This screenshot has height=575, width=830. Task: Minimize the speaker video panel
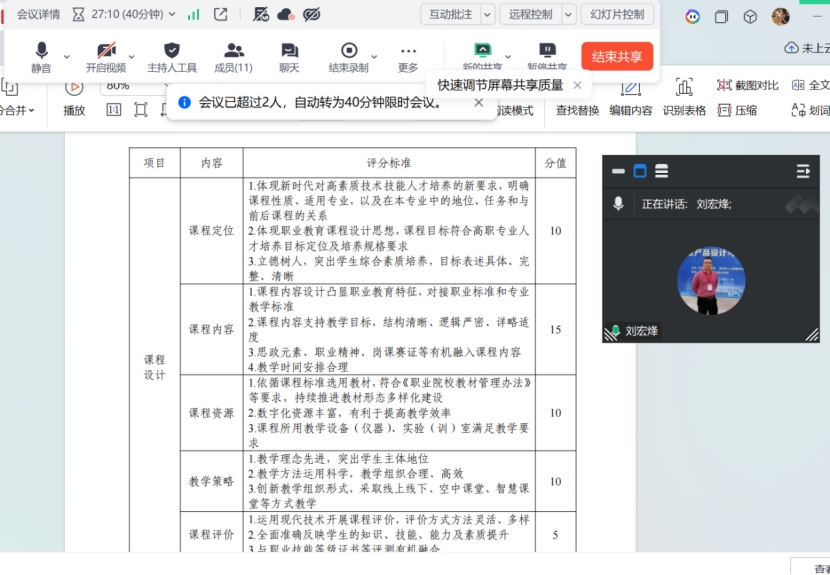[x=618, y=171]
